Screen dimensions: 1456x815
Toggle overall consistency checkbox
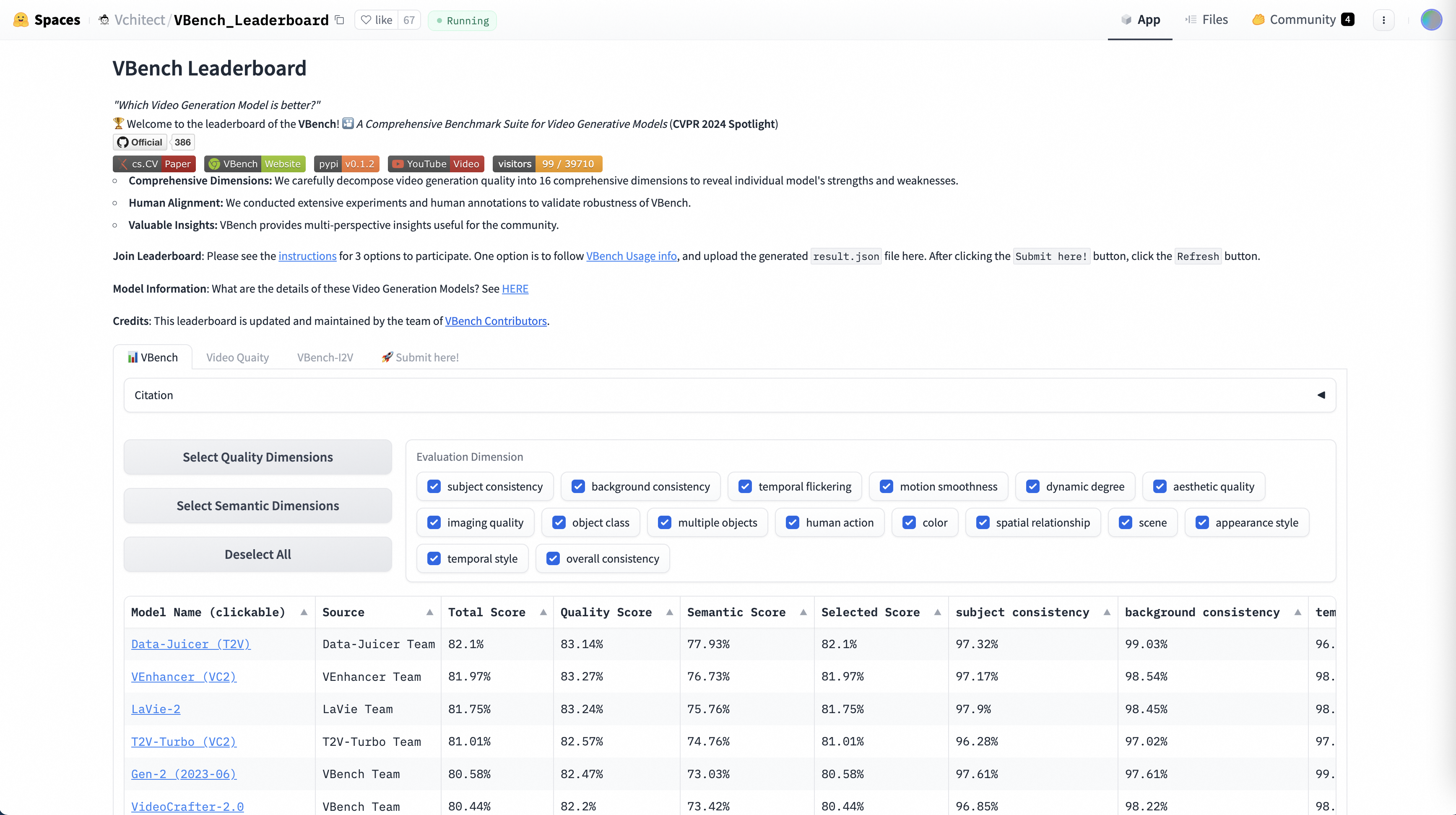(x=553, y=559)
